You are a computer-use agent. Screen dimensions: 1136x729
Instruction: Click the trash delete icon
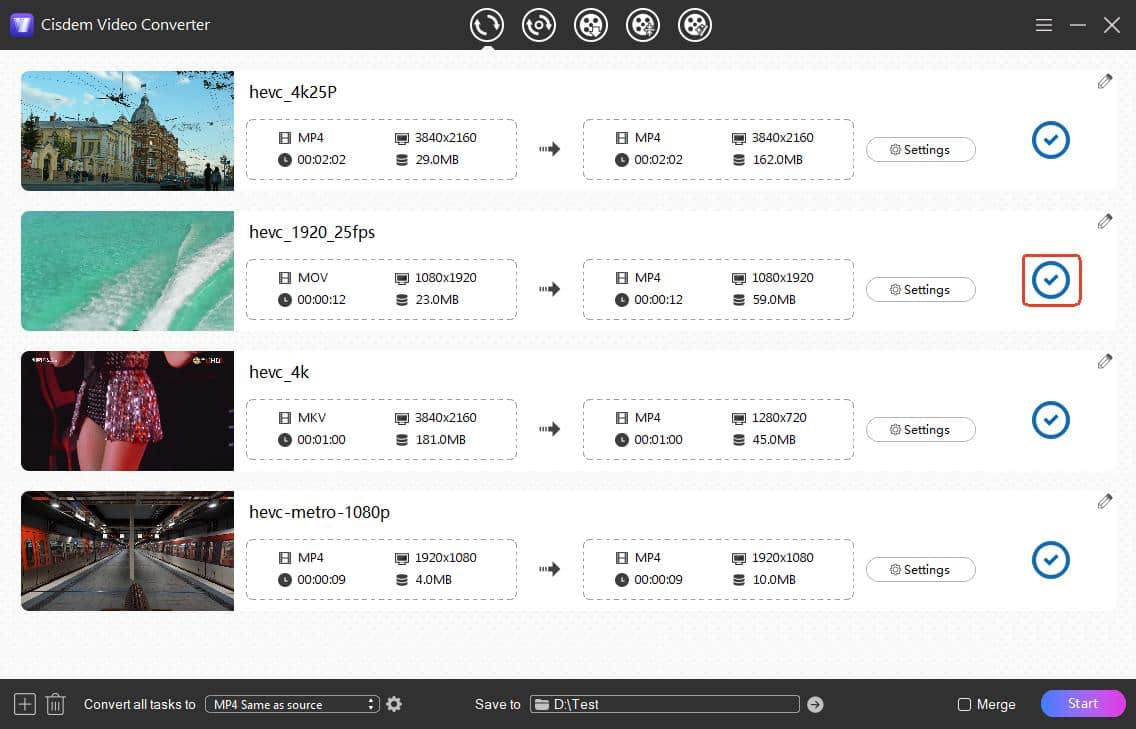[56, 704]
